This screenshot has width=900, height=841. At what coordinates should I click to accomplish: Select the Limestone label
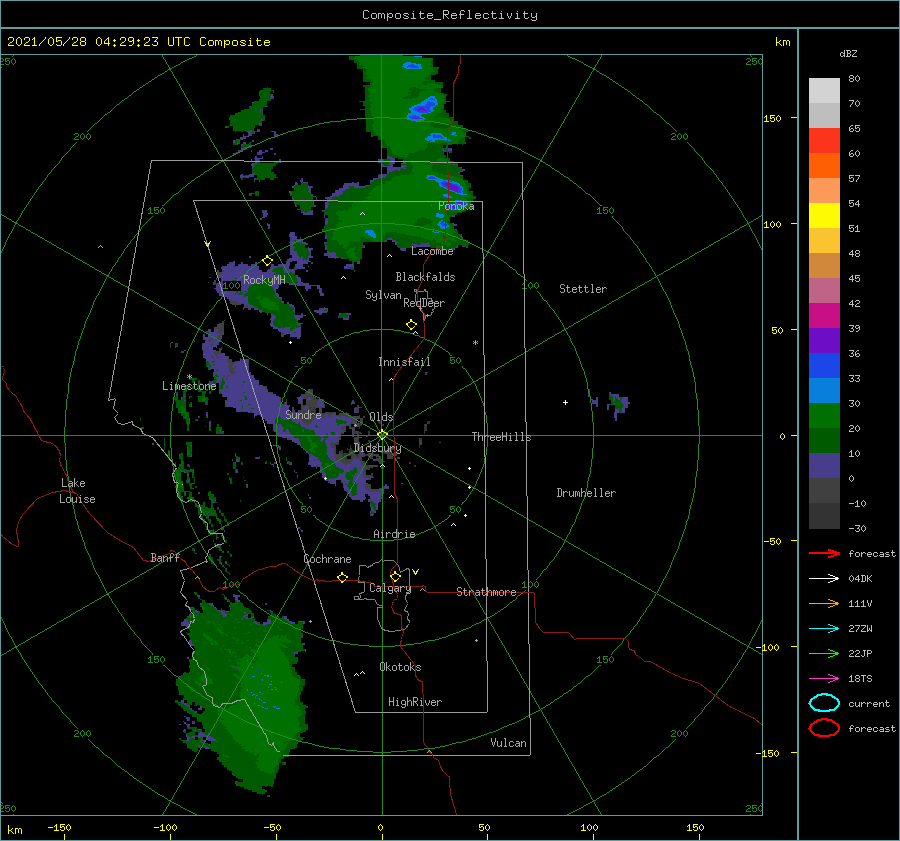point(189,386)
